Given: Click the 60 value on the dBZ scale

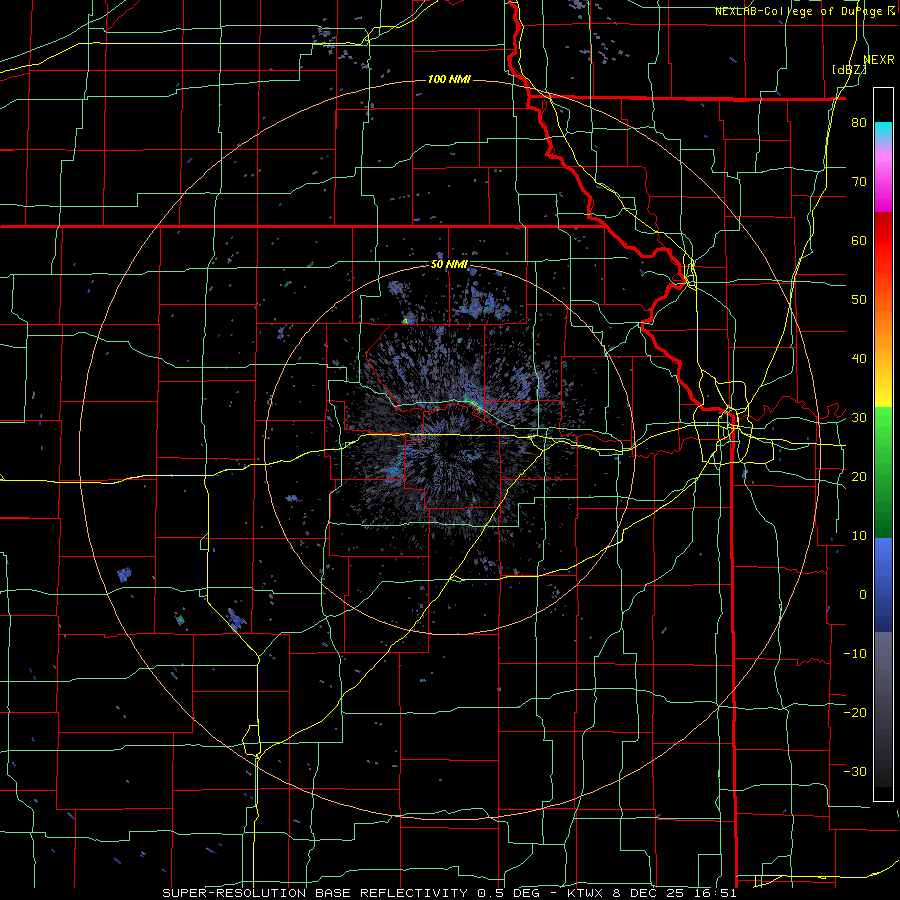Looking at the screenshot, I should (859, 240).
